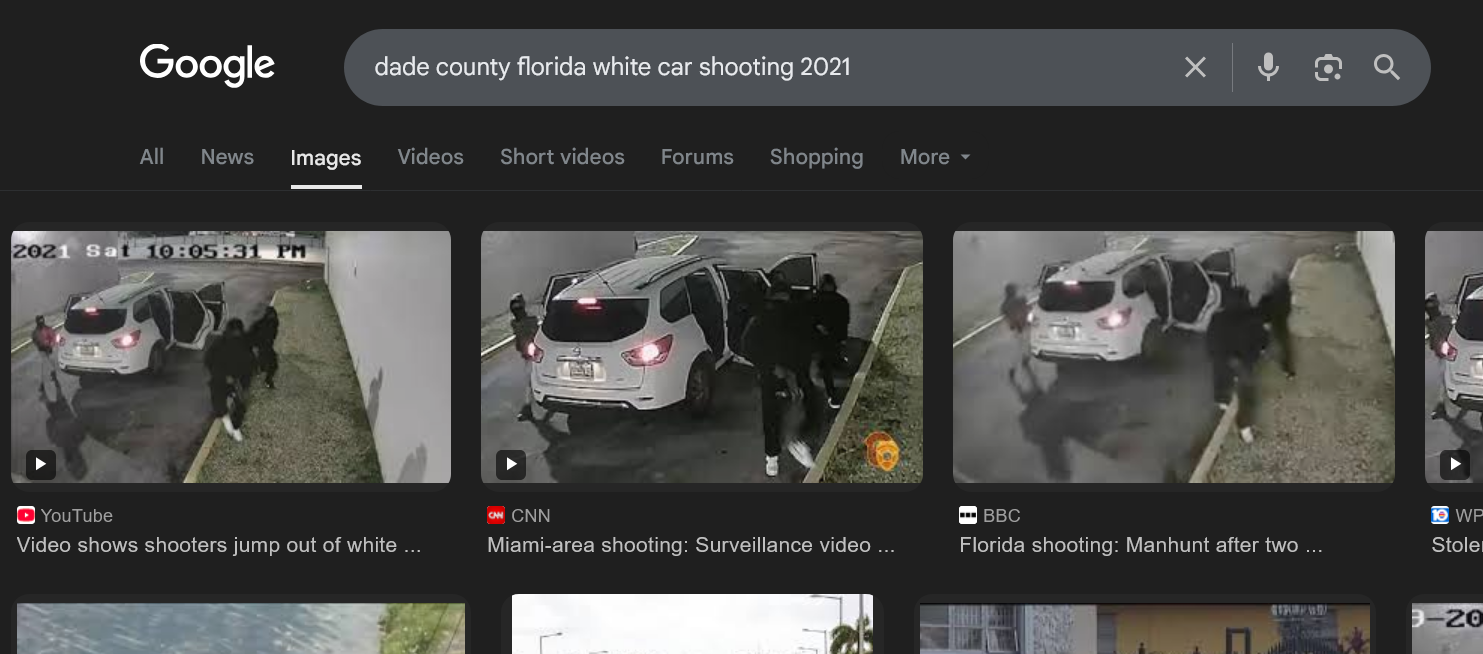Viewport: 1483px width, 654px height.
Task: Click the YouTube source favicon
Action: coord(26,516)
